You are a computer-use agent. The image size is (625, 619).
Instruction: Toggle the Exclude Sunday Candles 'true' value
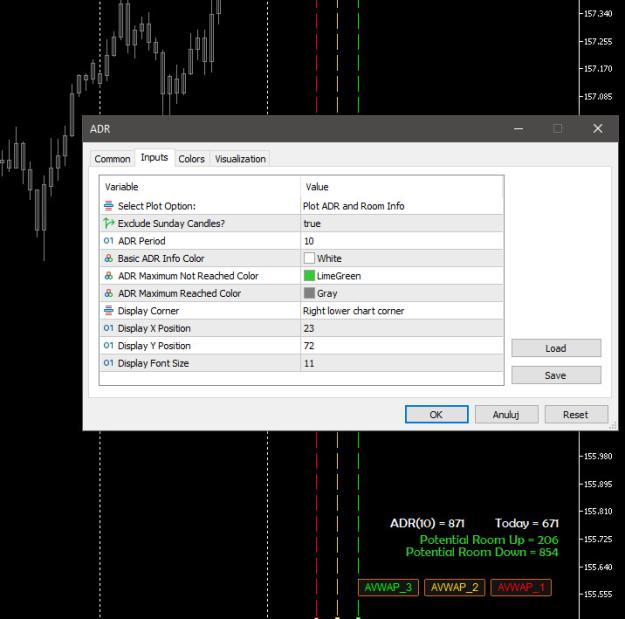[x=402, y=223]
